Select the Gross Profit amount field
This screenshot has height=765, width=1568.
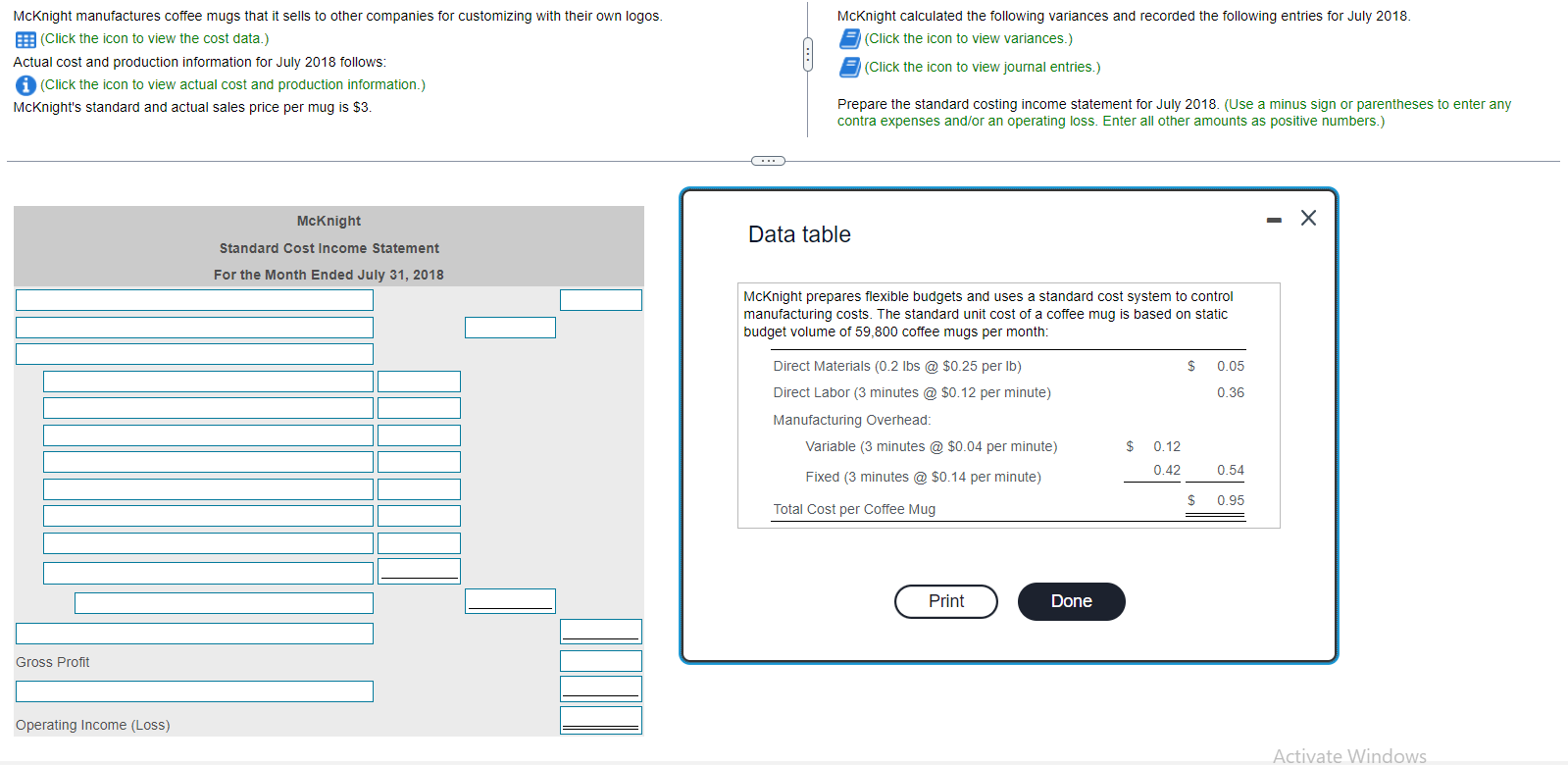click(601, 661)
